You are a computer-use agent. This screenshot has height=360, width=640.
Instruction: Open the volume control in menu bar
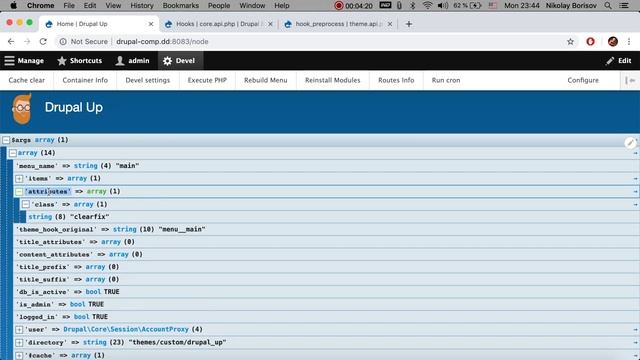click(x=442, y=5)
